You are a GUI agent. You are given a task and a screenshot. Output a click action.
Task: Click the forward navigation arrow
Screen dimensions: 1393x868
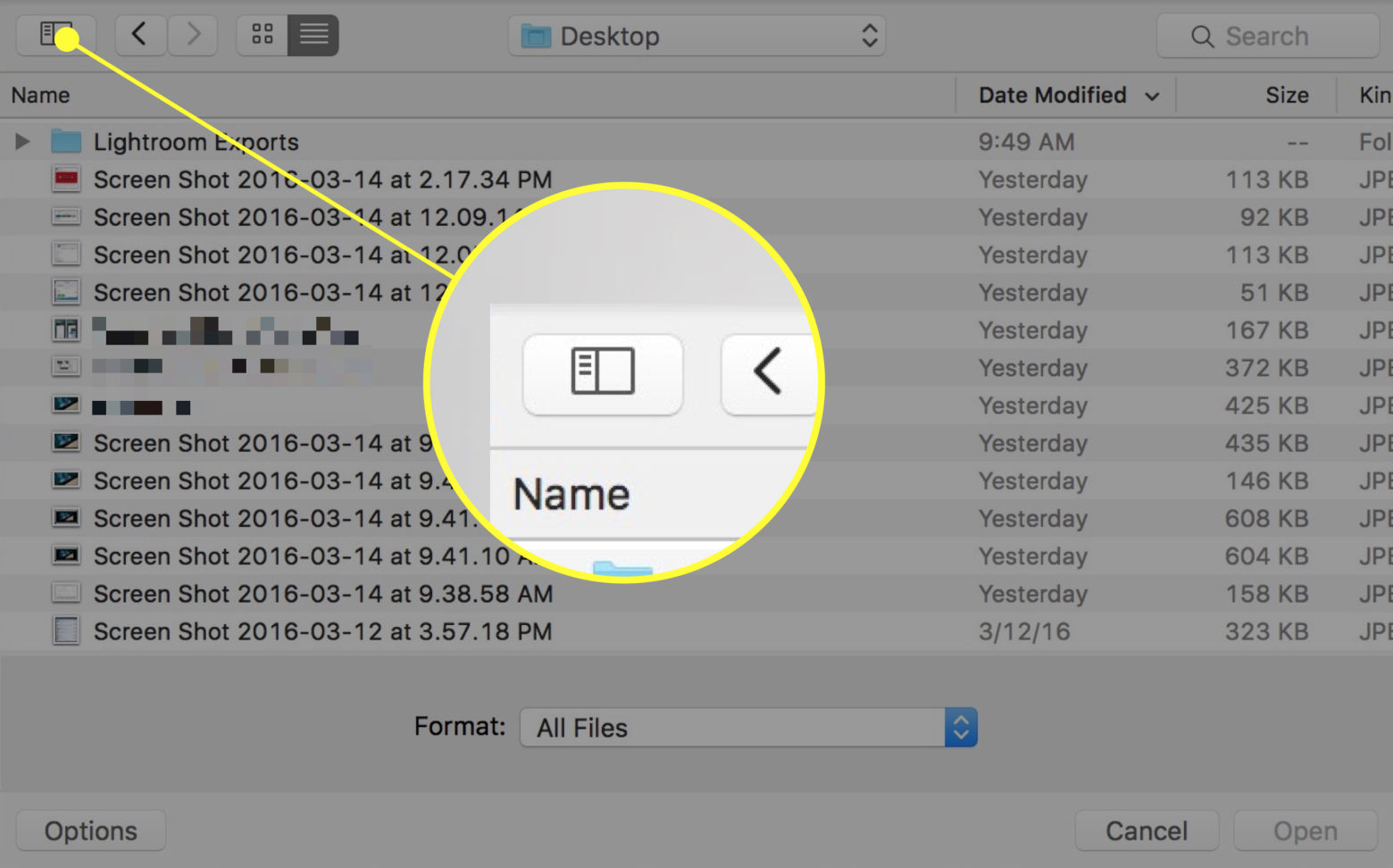tap(192, 35)
